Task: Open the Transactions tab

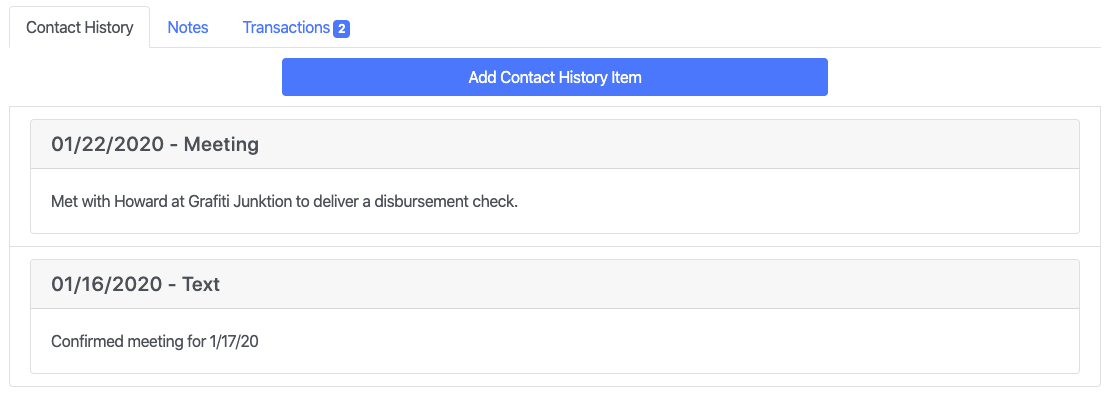Action: tap(286, 28)
